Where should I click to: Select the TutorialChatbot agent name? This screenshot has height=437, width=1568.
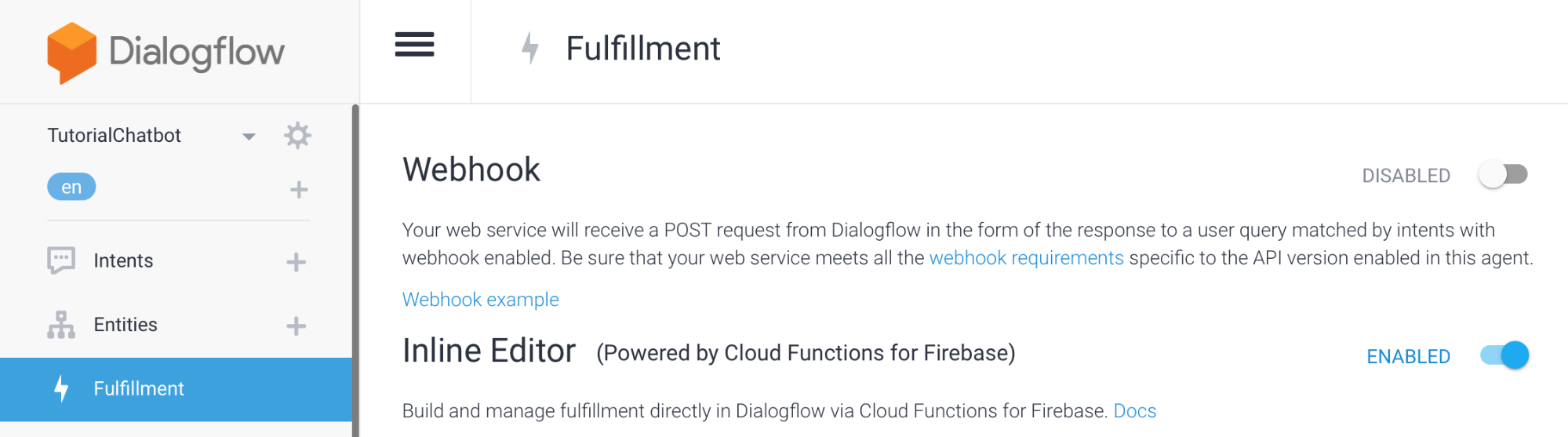pyautogui.click(x=114, y=135)
